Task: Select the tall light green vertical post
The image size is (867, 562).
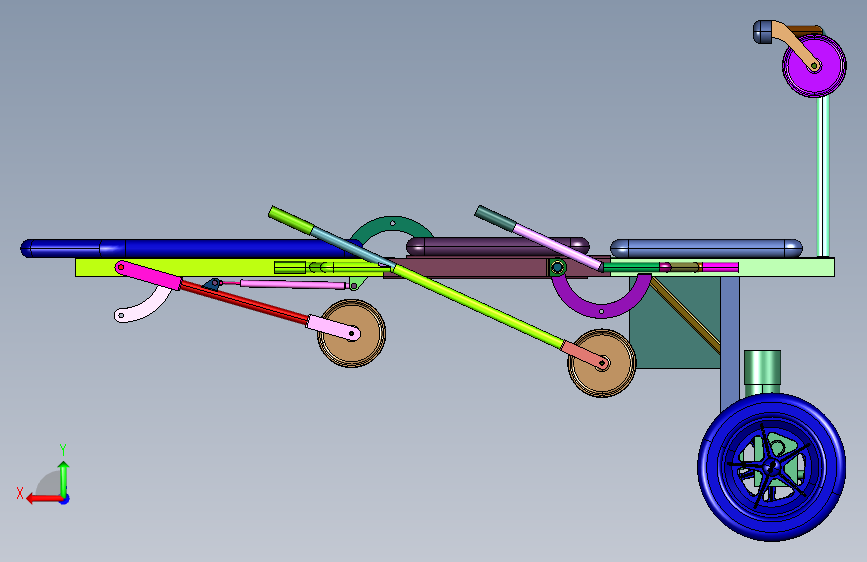Action: (823, 176)
